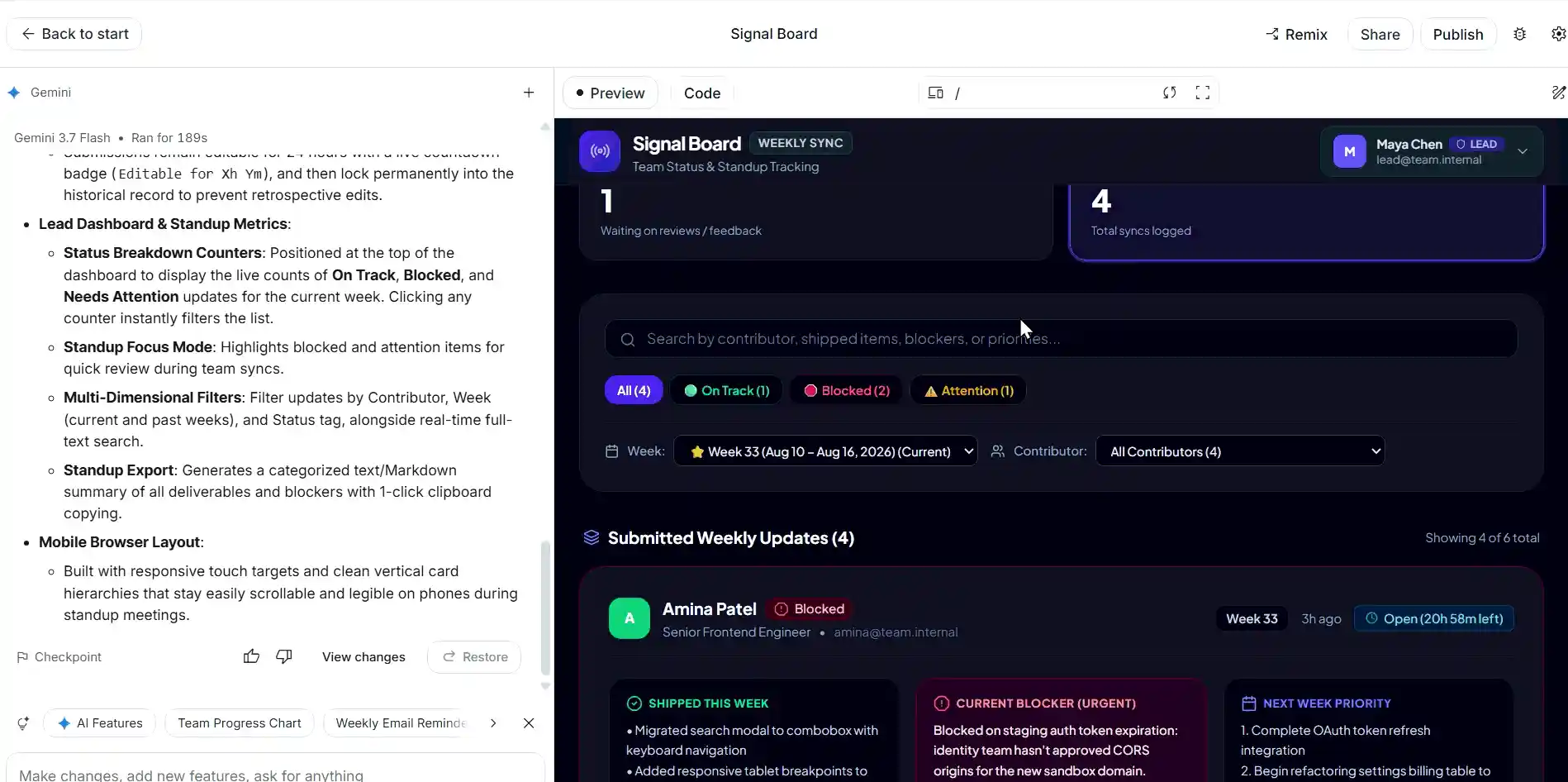1568x782 pixels.
Task: Click View changes
Action: pyautogui.click(x=363, y=657)
